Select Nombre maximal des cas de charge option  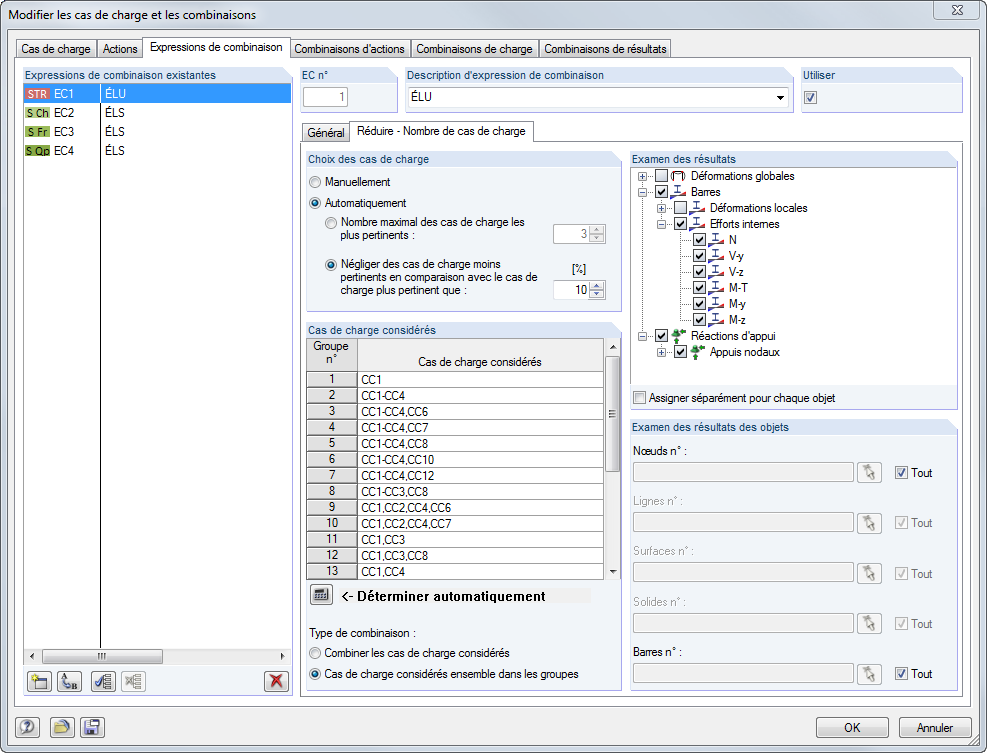click(330, 223)
